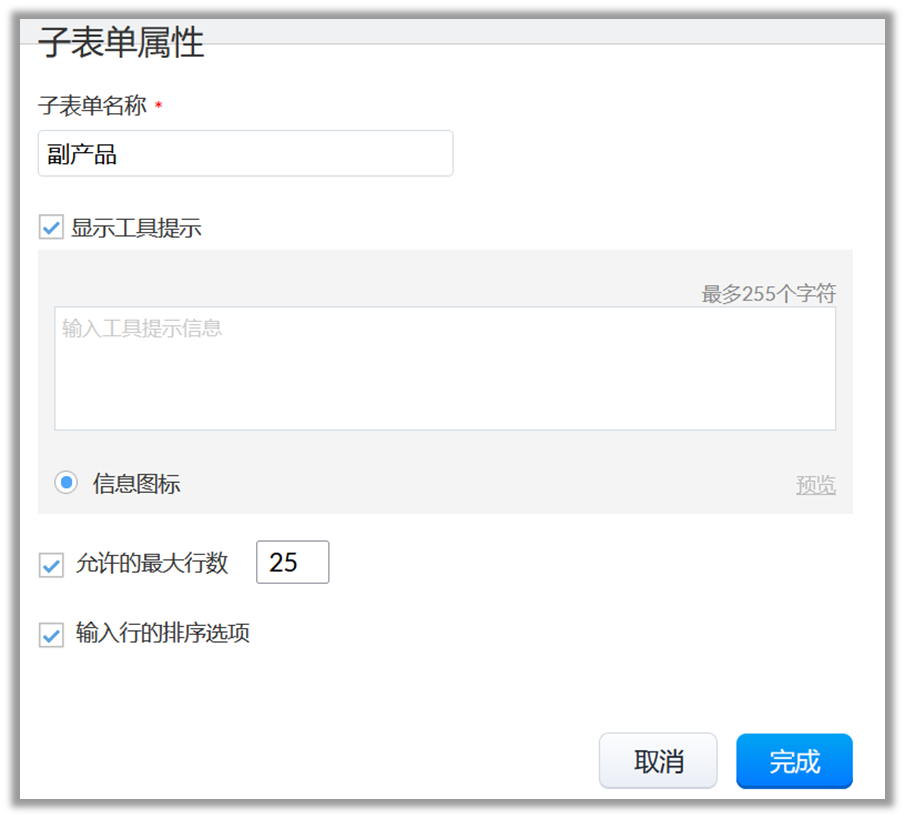Click the 子表单名称 input containing 副产品
Image resolution: width=905 pixels, height=818 pixels.
tap(245, 154)
